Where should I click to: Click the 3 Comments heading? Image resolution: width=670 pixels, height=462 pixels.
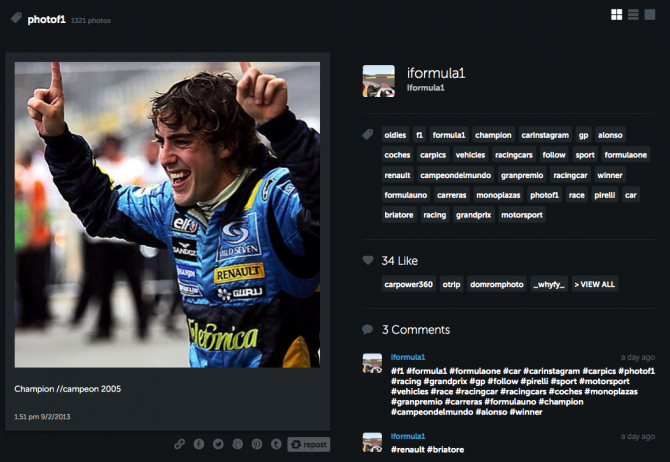click(x=416, y=330)
